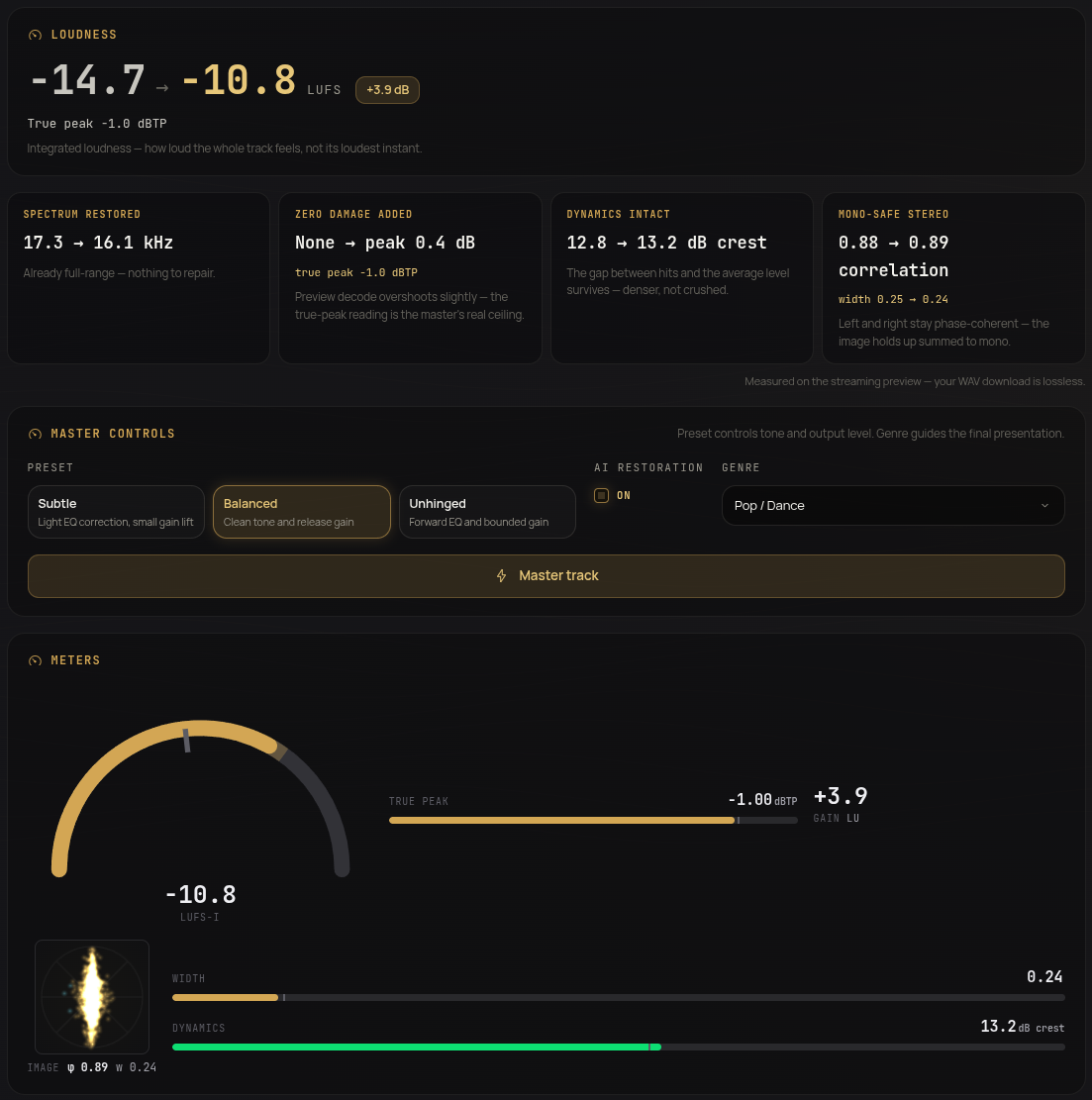Click the gauge icon beside MASTER CONTROLS

tap(35, 434)
